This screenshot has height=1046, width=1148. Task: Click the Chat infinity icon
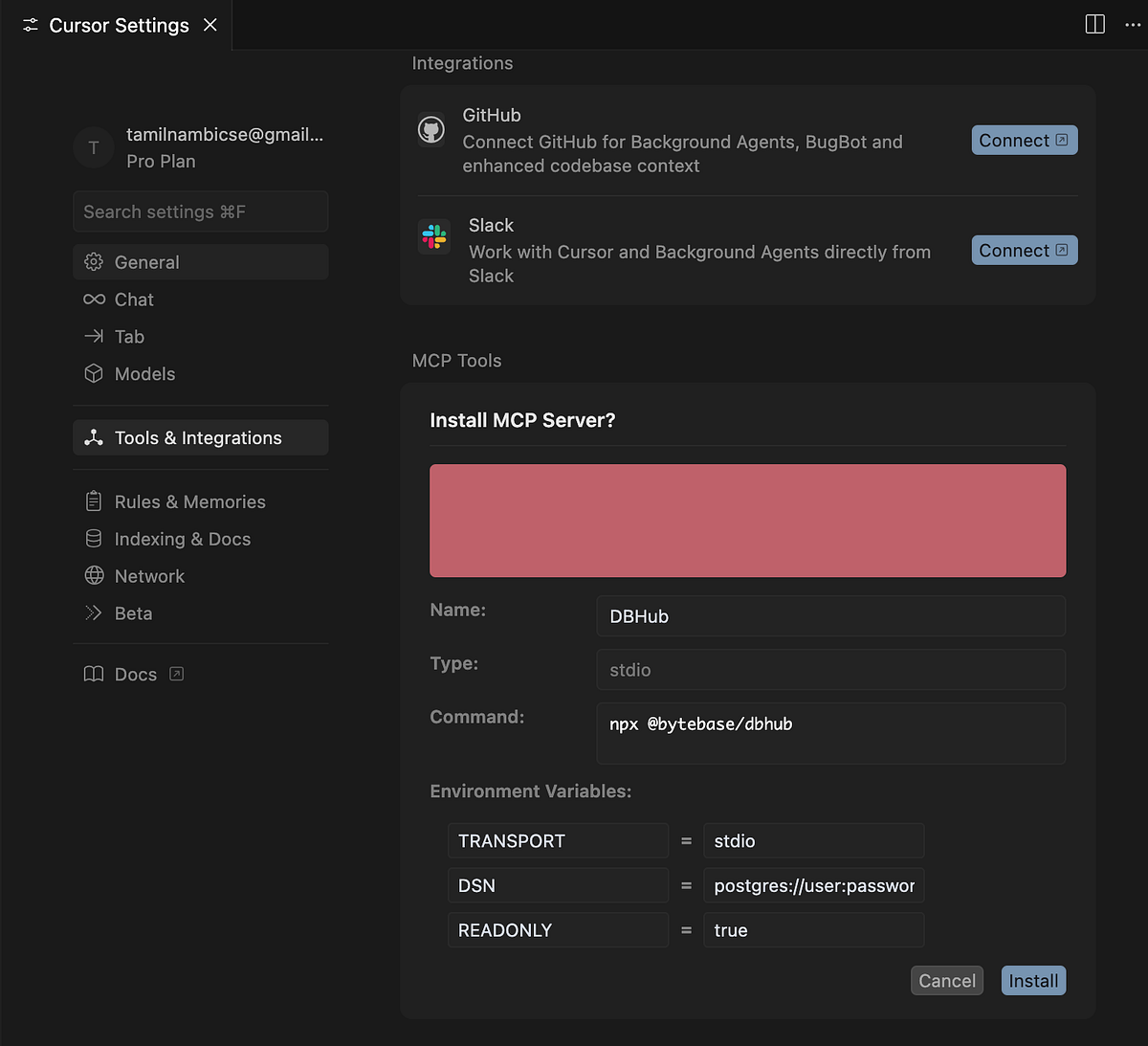tap(94, 299)
